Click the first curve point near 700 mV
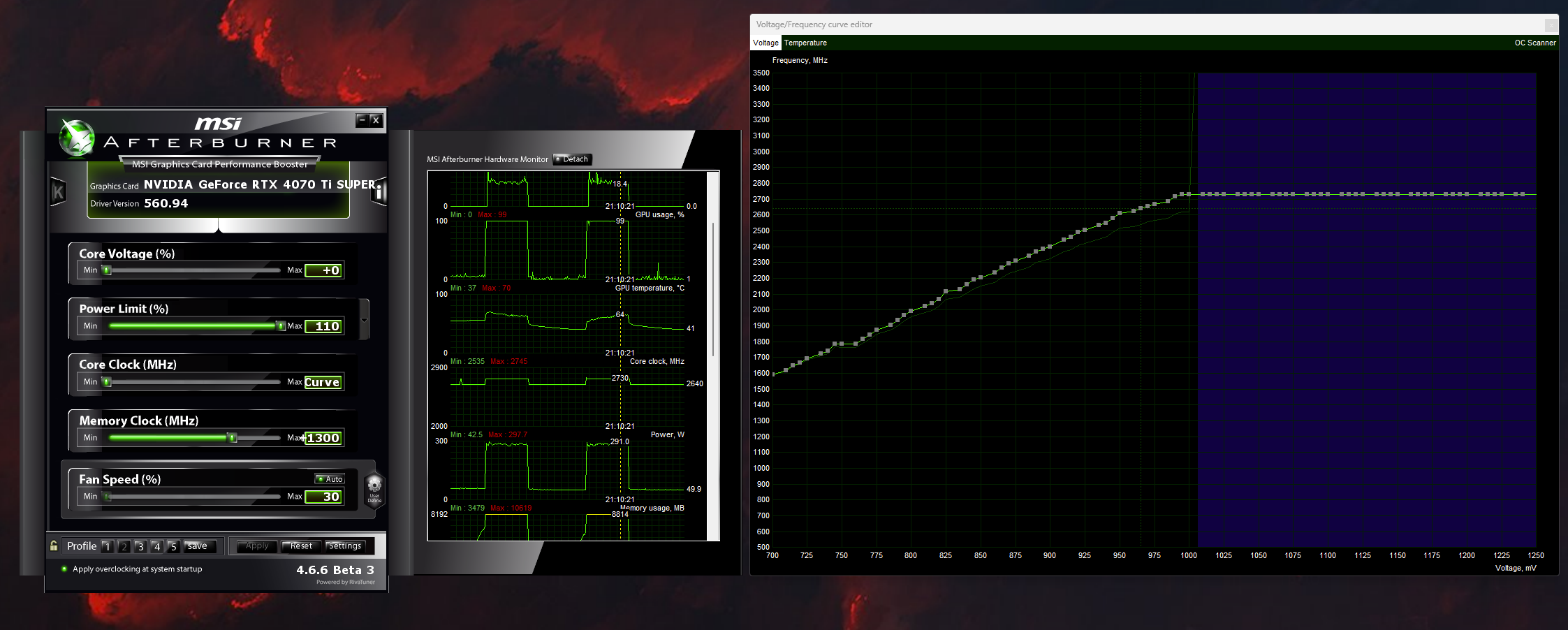 pos(772,374)
